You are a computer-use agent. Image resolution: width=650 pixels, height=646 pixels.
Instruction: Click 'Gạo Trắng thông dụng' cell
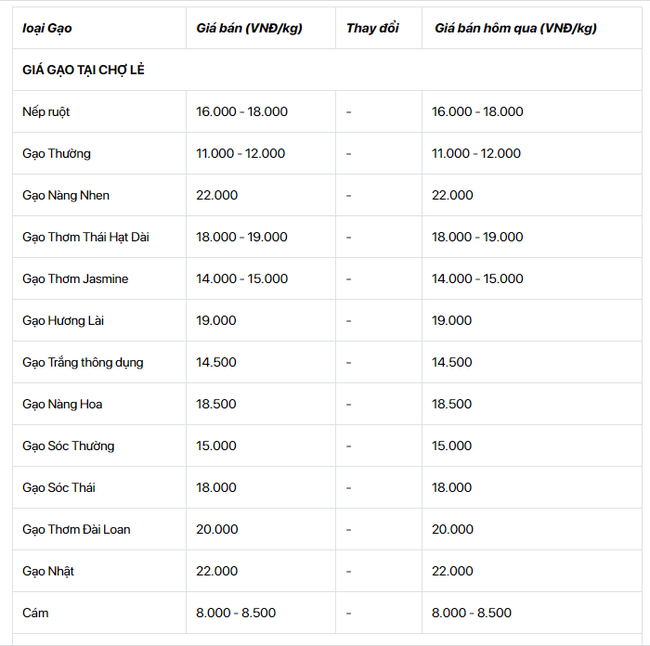click(x=83, y=362)
